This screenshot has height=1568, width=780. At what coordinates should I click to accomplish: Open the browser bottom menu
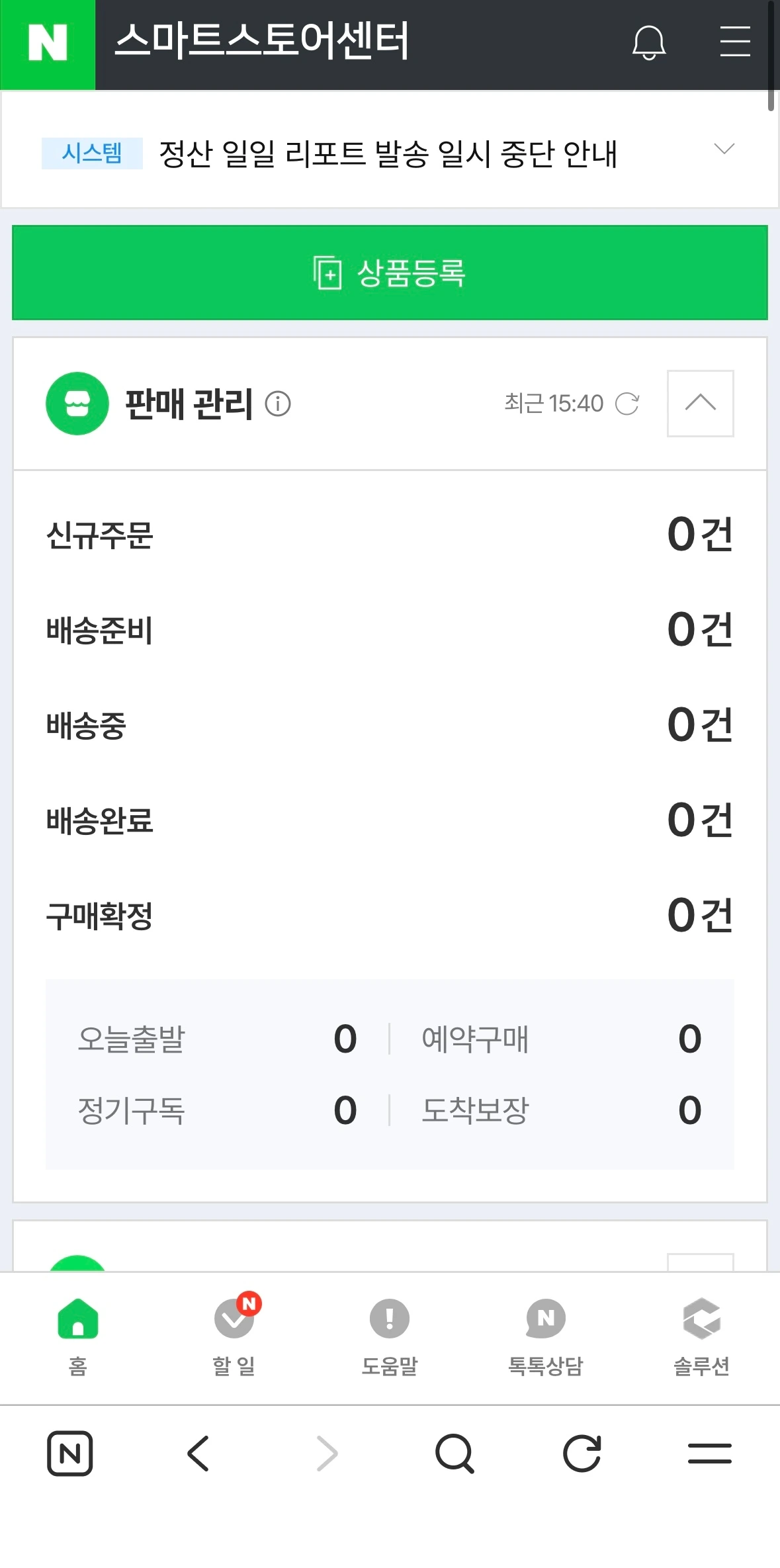tap(710, 1454)
